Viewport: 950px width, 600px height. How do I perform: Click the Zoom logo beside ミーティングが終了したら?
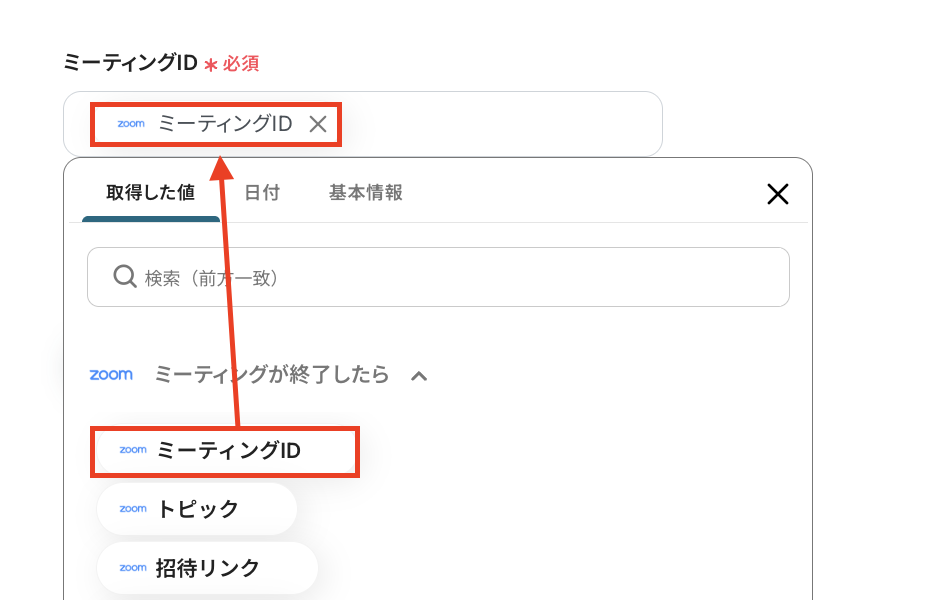(111, 375)
